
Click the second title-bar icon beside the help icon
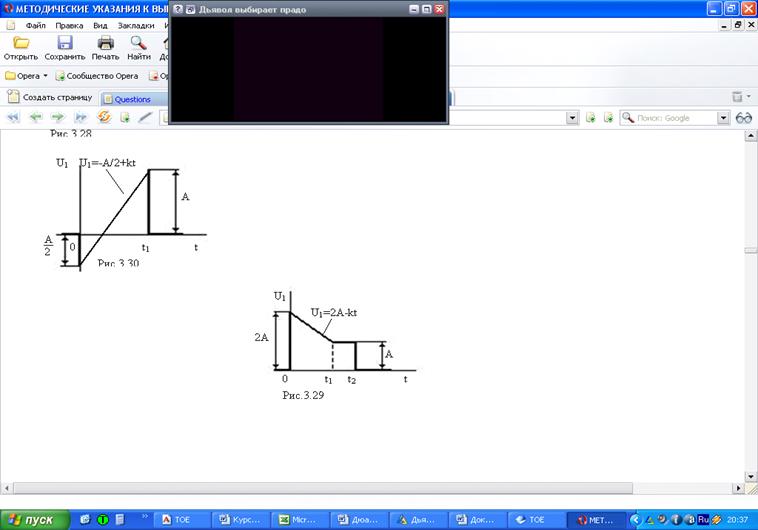(190, 9)
